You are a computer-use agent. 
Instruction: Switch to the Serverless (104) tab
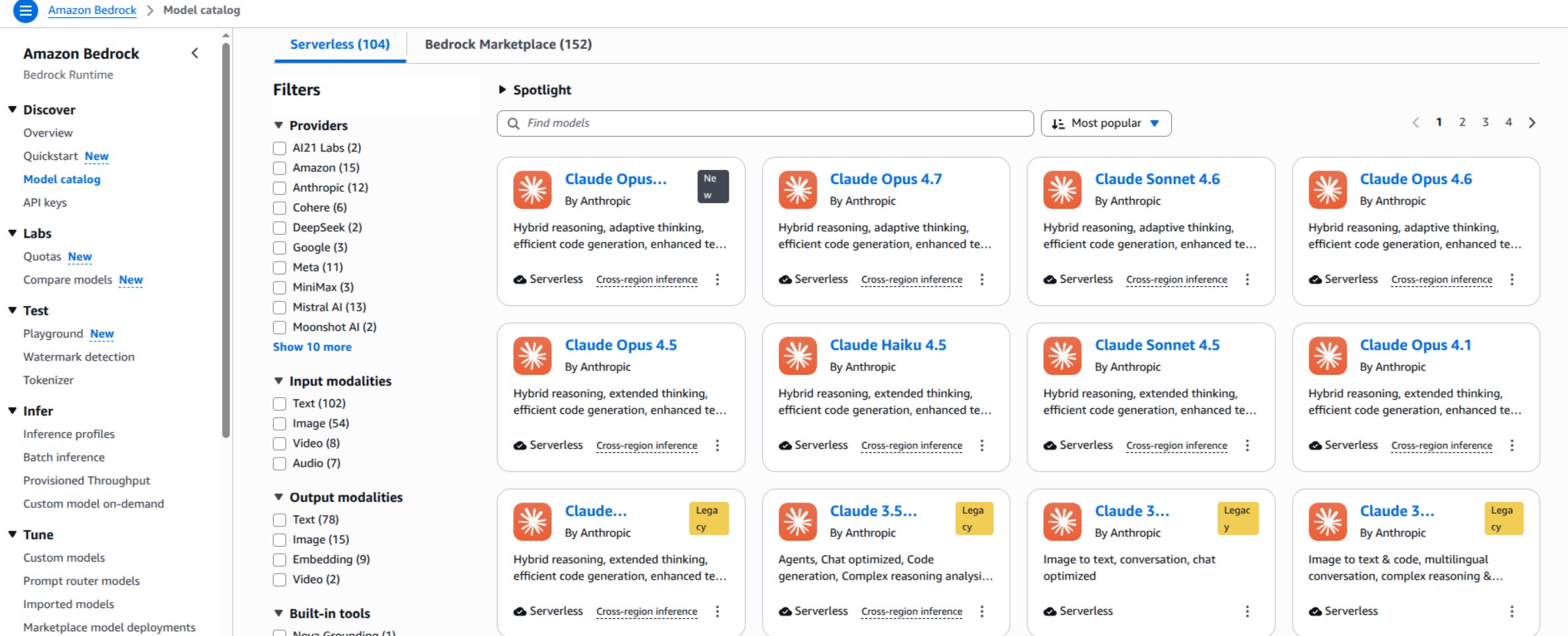tap(340, 44)
